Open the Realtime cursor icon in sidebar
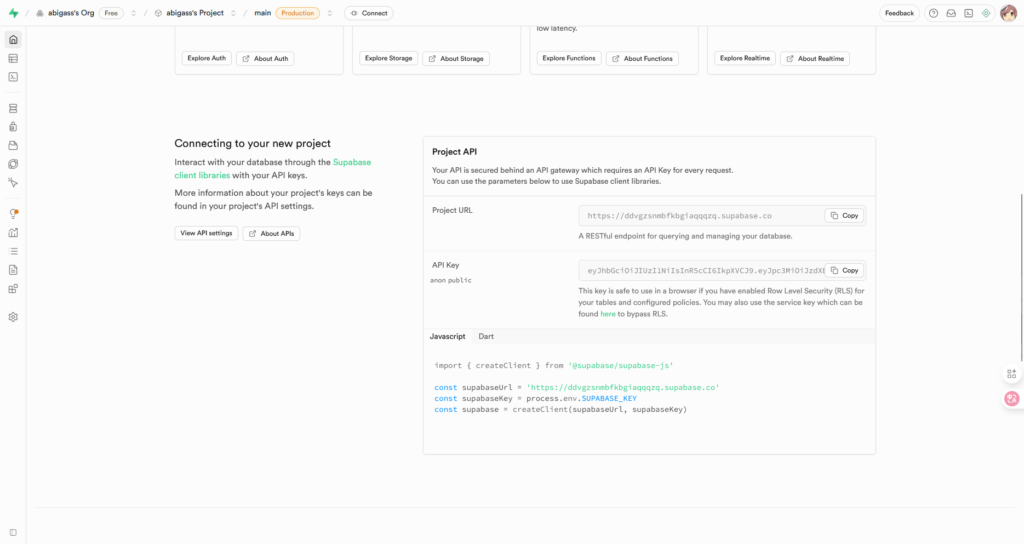 [13, 183]
